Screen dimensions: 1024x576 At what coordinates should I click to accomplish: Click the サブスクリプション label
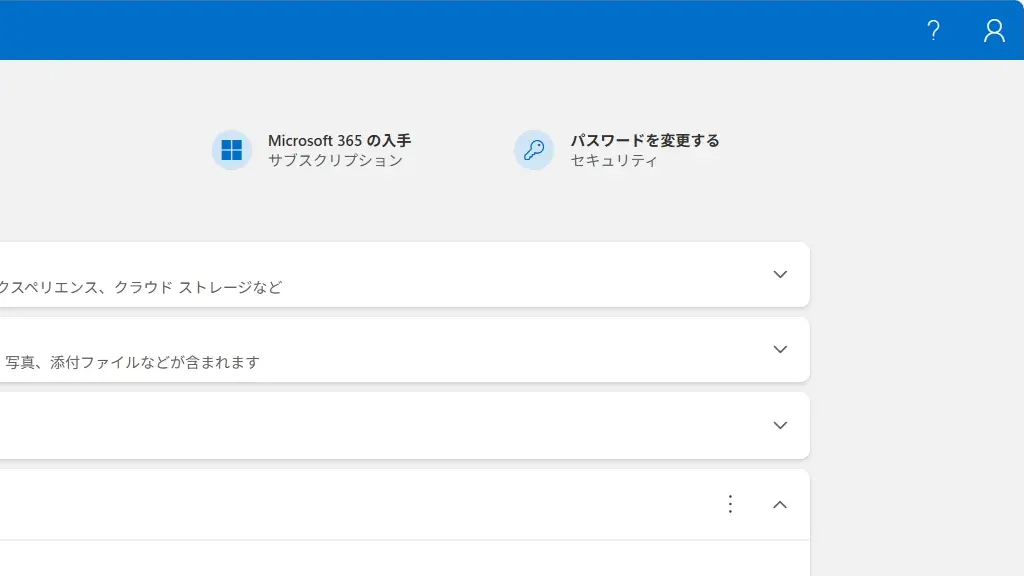click(335, 161)
